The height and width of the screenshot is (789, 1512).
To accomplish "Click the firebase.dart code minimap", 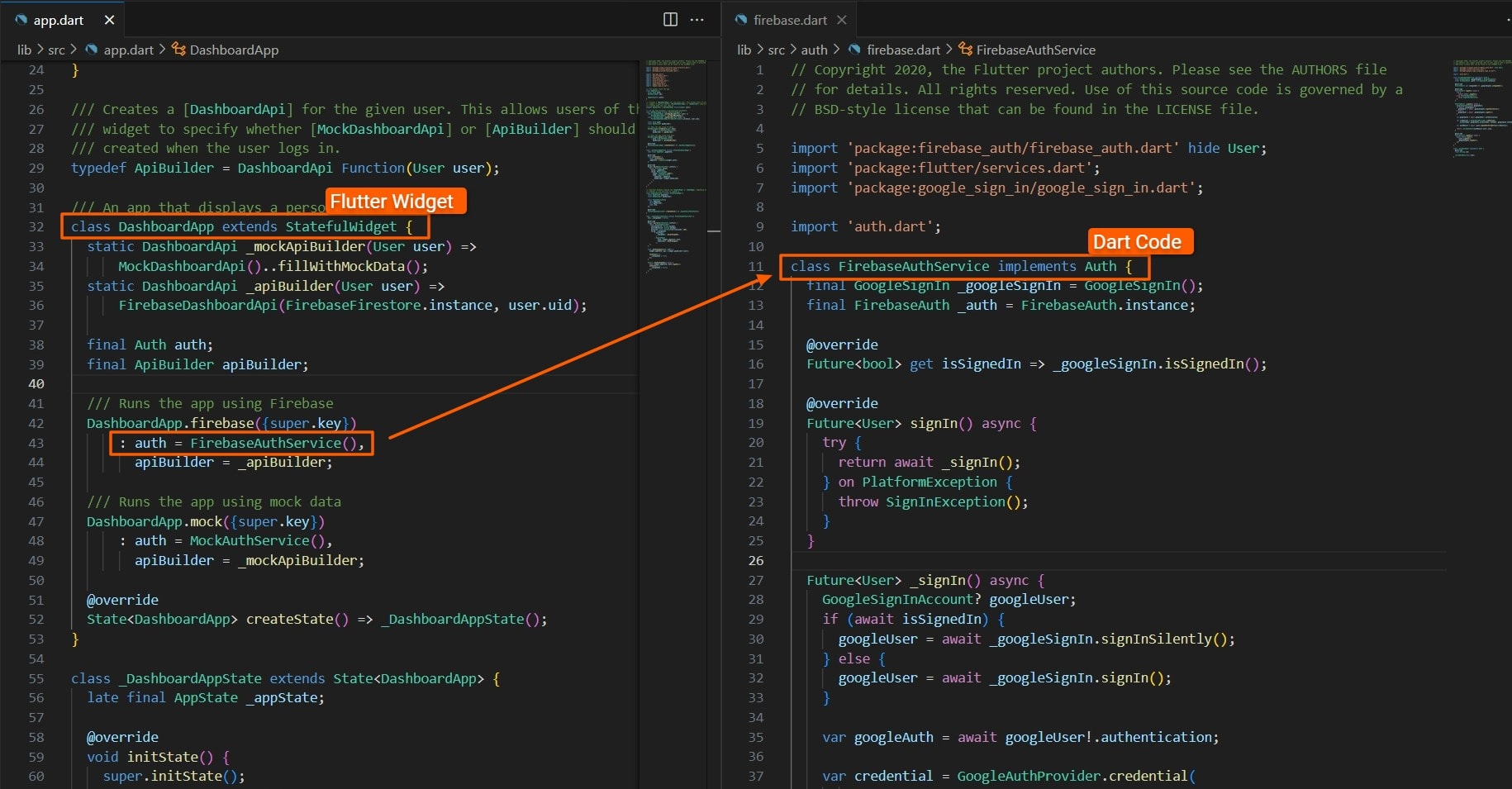I will click(1481, 107).
